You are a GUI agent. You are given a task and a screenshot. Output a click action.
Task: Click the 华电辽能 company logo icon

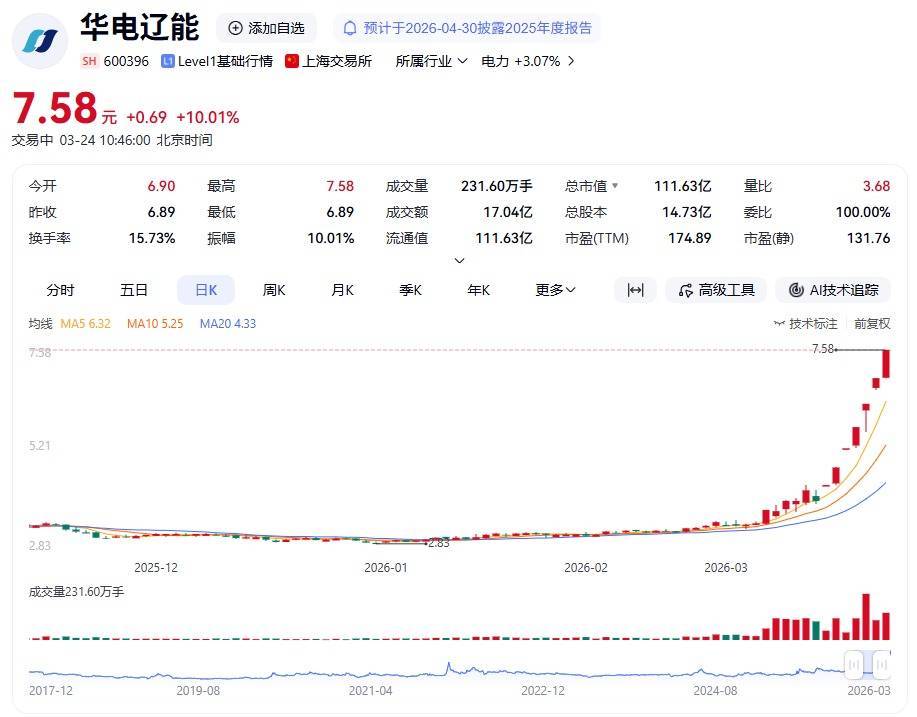coord(40,40)
